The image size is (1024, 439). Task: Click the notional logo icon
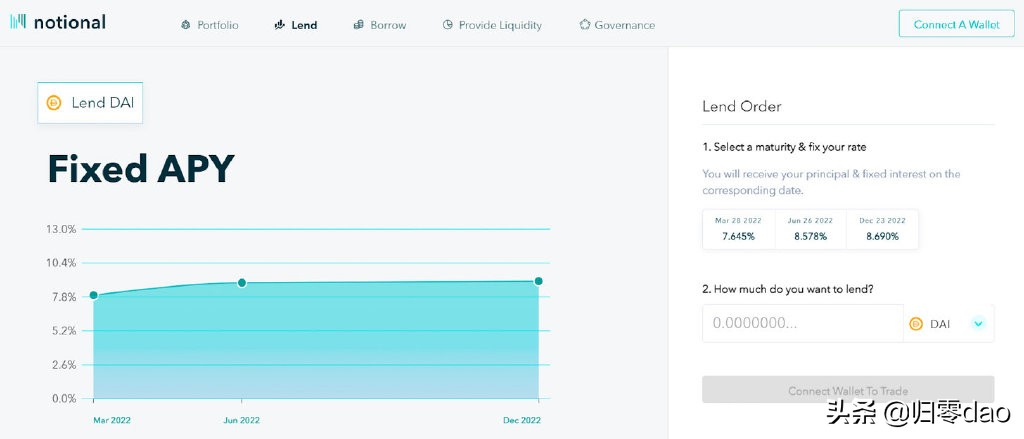coord(18,22)
